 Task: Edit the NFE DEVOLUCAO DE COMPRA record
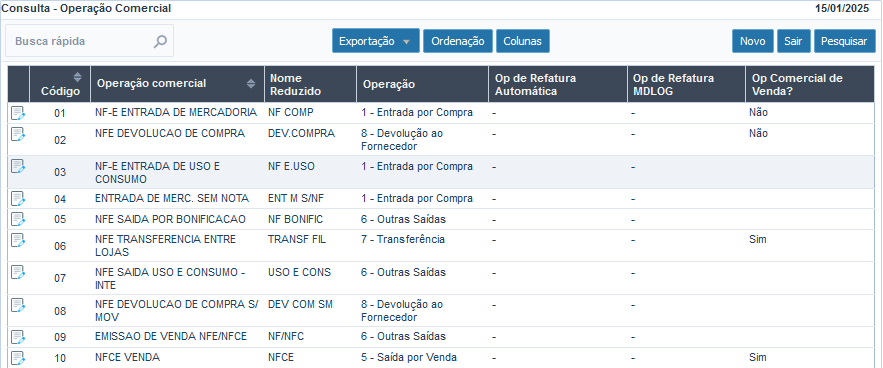(x=18, y=134)
